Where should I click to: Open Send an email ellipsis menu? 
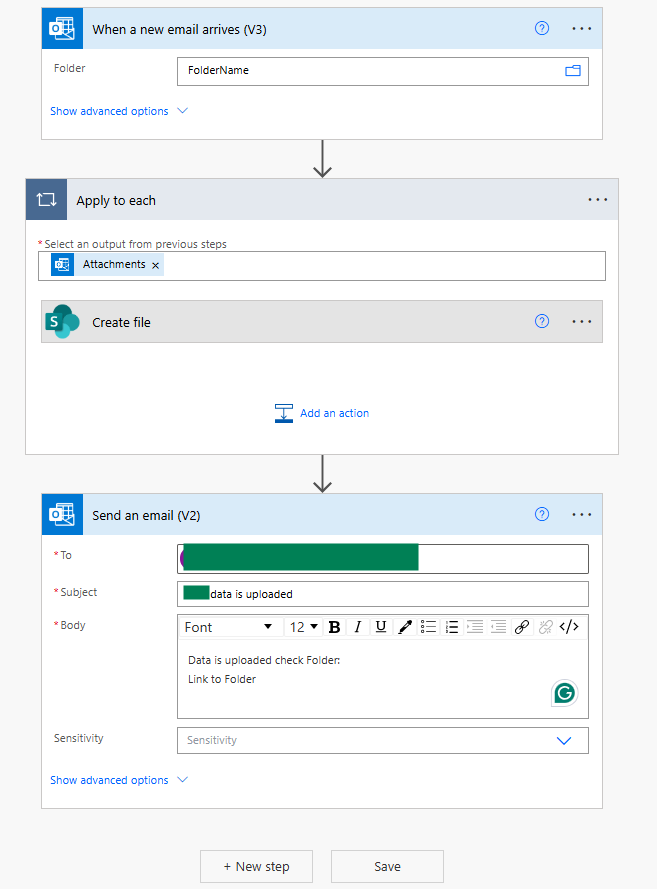[582, 515]
